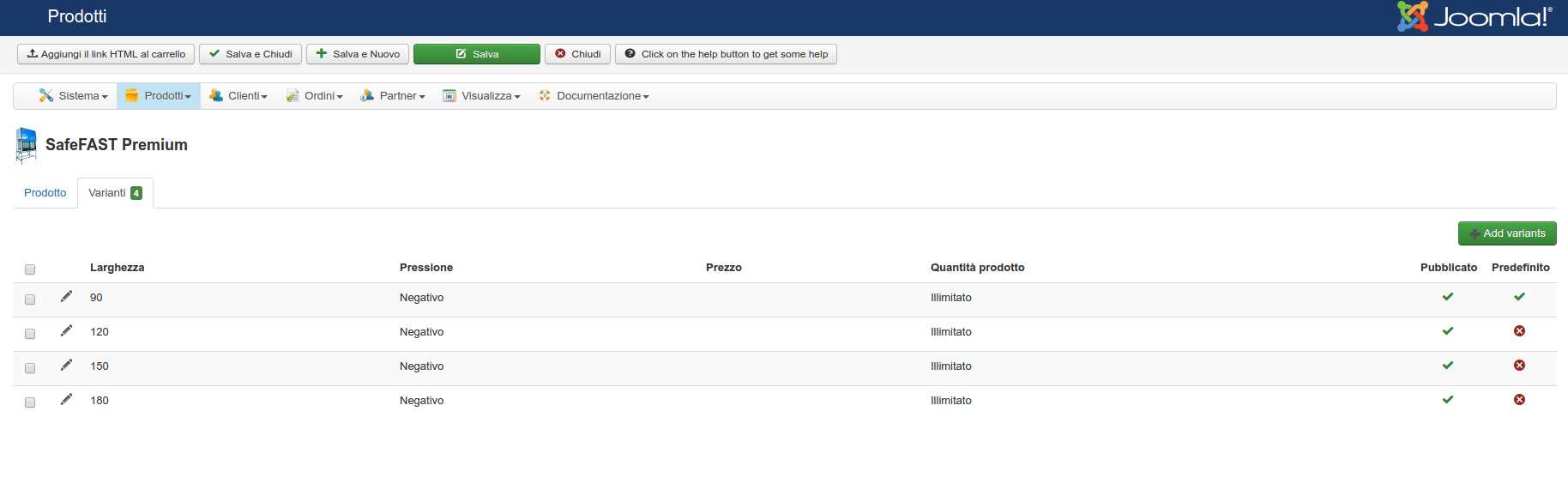Screen dimensions: 1568x490
Task: Click the help button in toolbar
Action: 726,54
